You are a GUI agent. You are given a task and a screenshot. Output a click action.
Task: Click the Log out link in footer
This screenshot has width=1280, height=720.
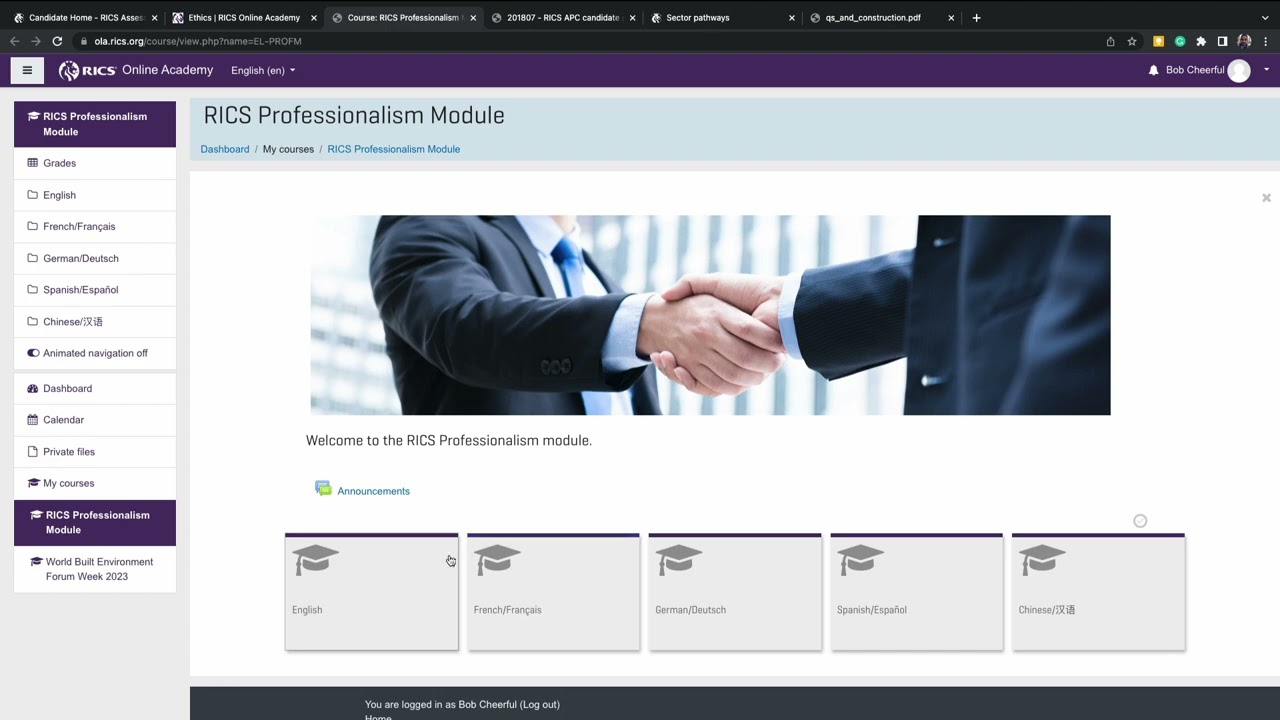point(539,704)
